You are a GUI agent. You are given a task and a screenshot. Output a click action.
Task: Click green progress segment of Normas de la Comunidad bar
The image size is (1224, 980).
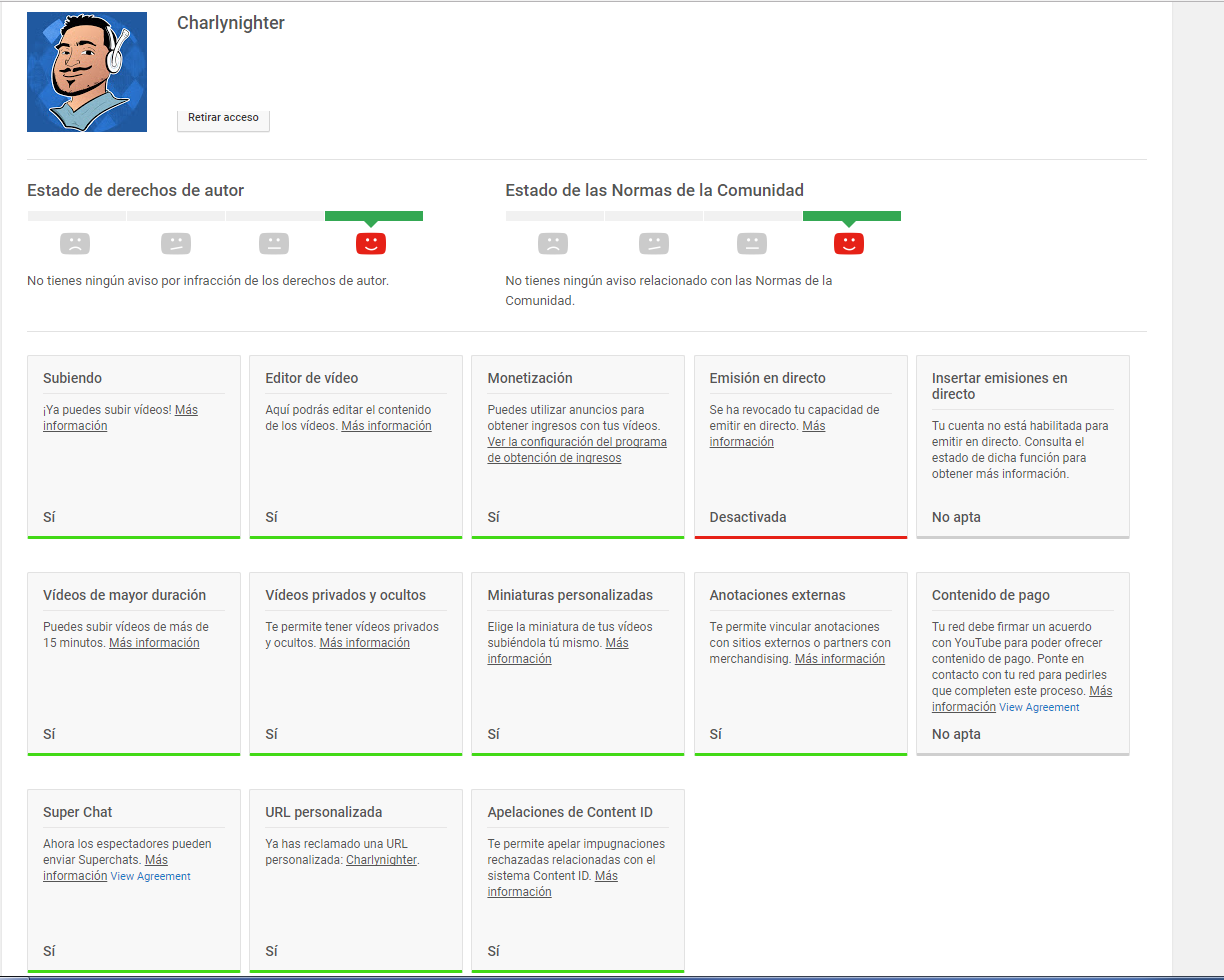[x=852, y=216]
